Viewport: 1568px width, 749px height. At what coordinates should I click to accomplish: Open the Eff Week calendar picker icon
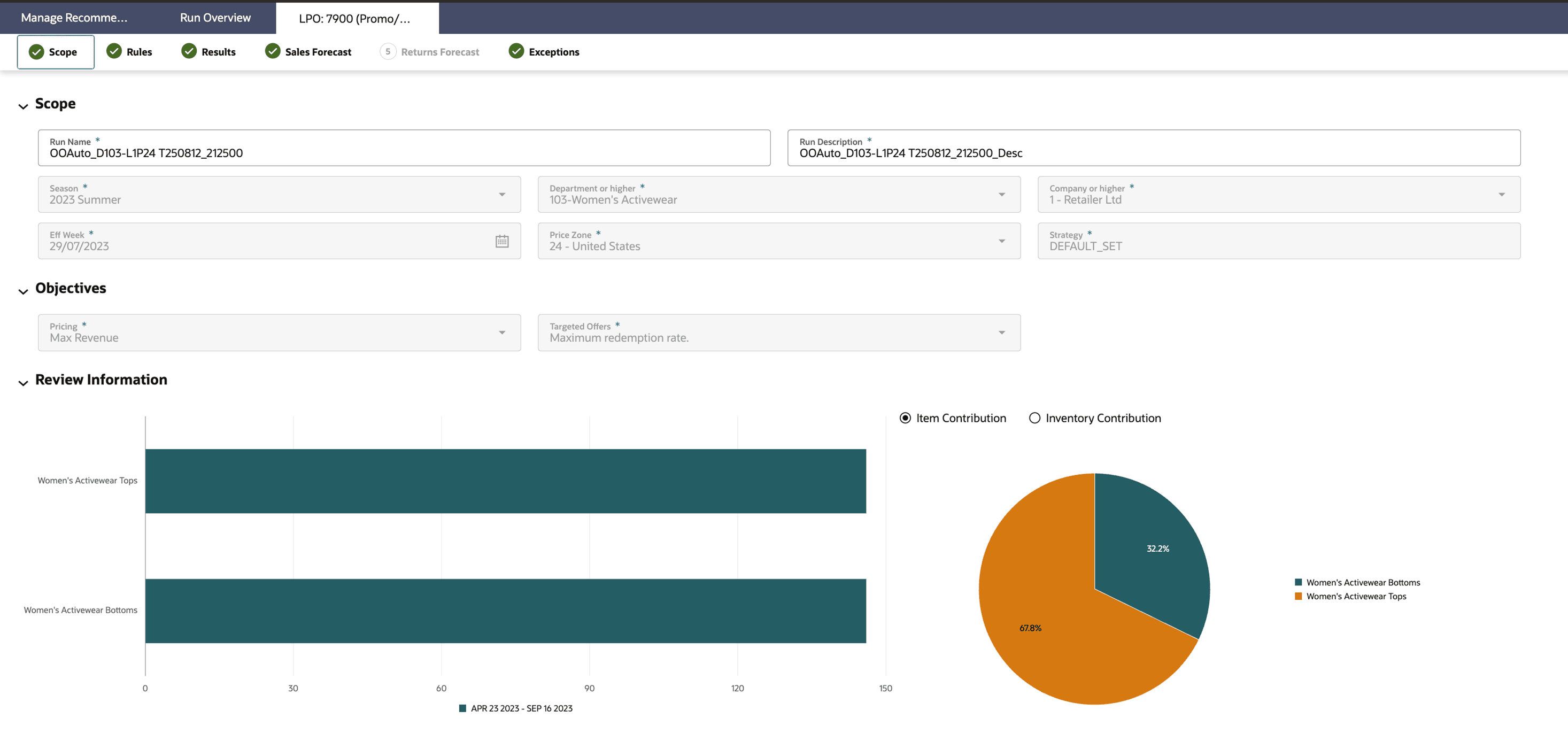(x=501, y=241)
